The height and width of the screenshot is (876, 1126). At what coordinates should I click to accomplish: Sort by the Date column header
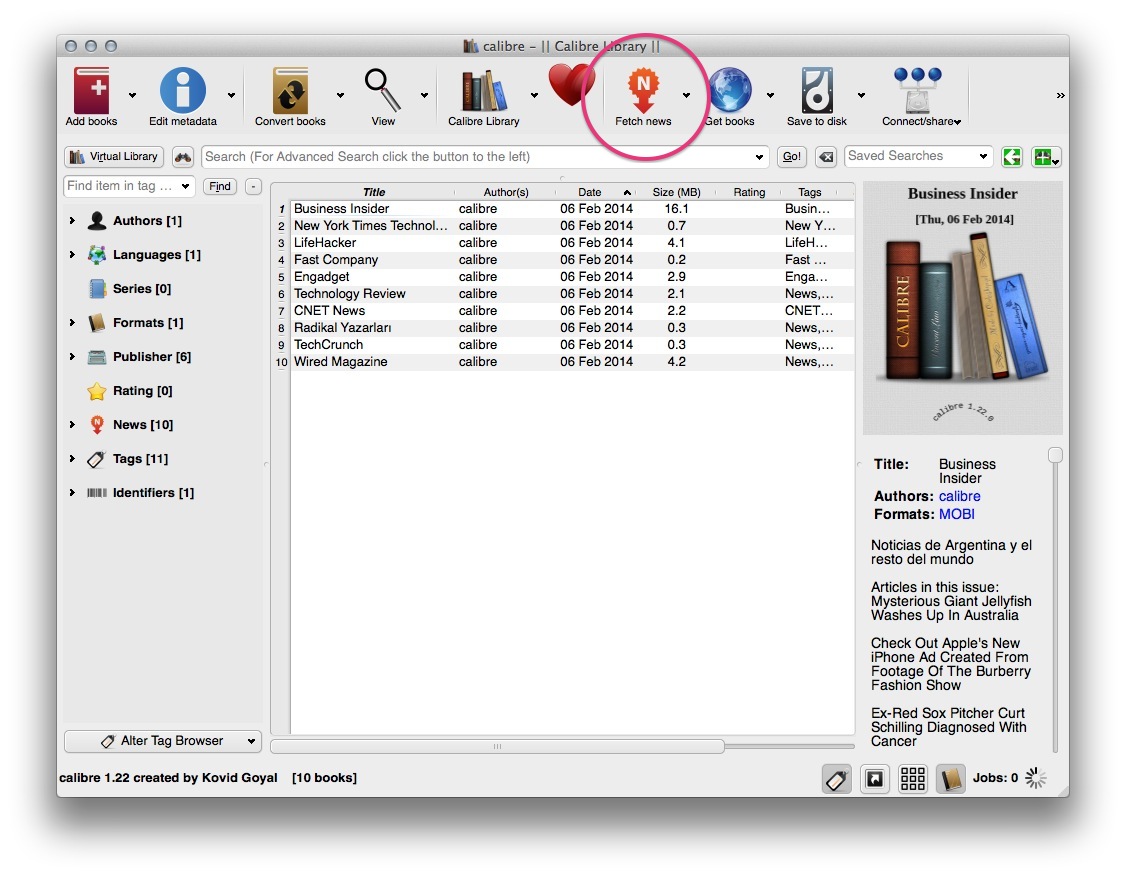(595, 192)
